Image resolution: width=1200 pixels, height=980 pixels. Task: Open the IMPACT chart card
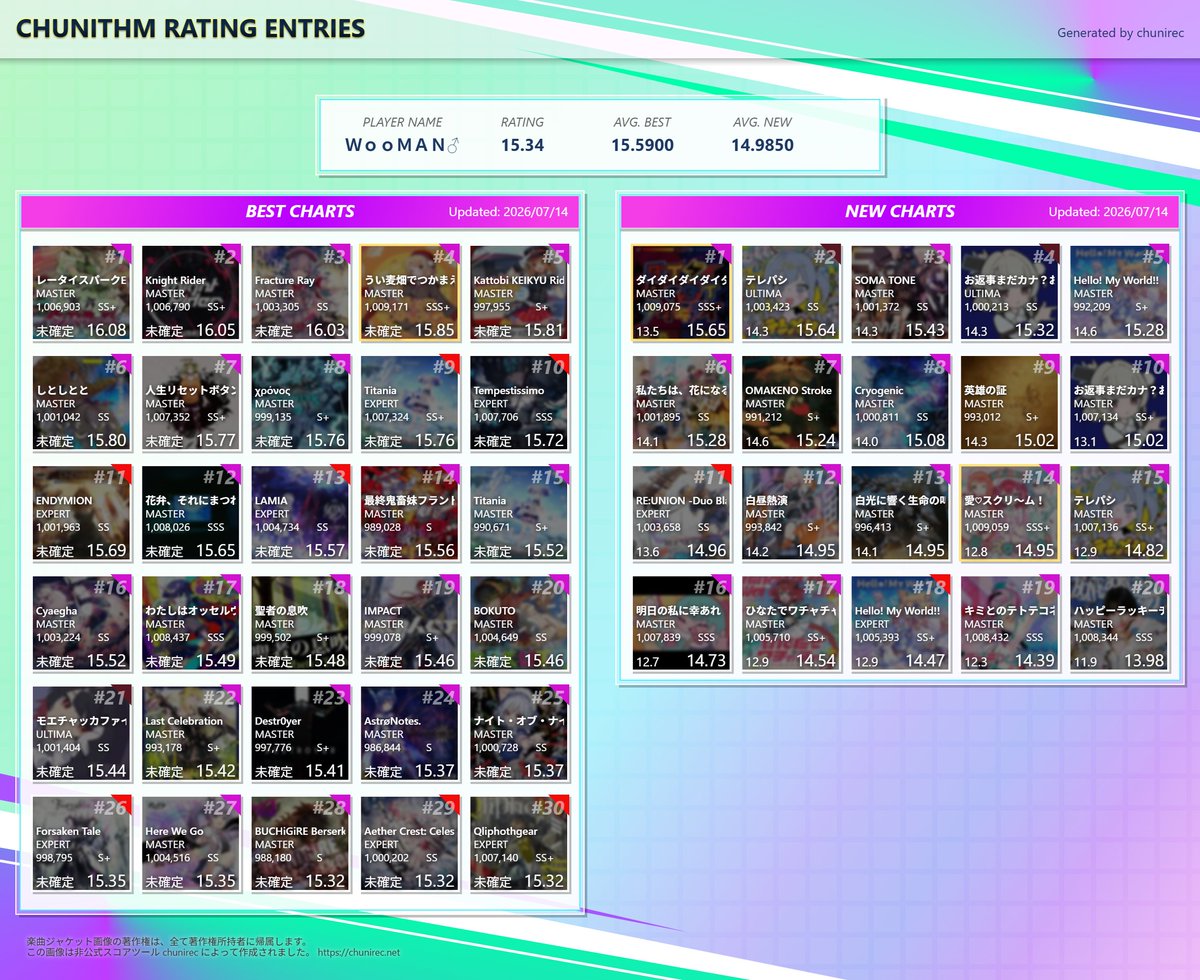tap(410, 624)
